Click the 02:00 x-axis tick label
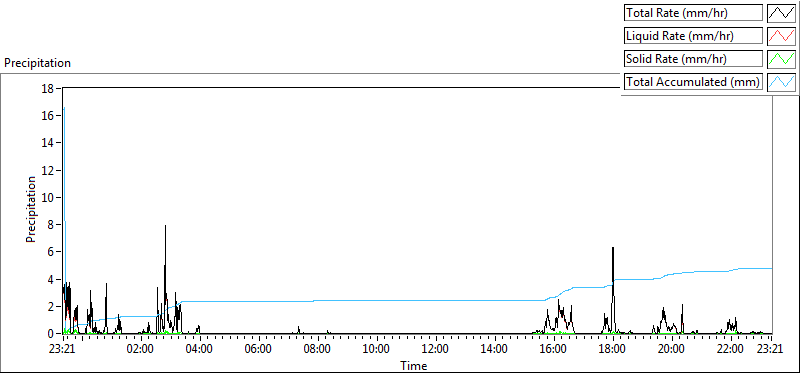The width and height of the screenshot is (800, 373). point(141,350)
